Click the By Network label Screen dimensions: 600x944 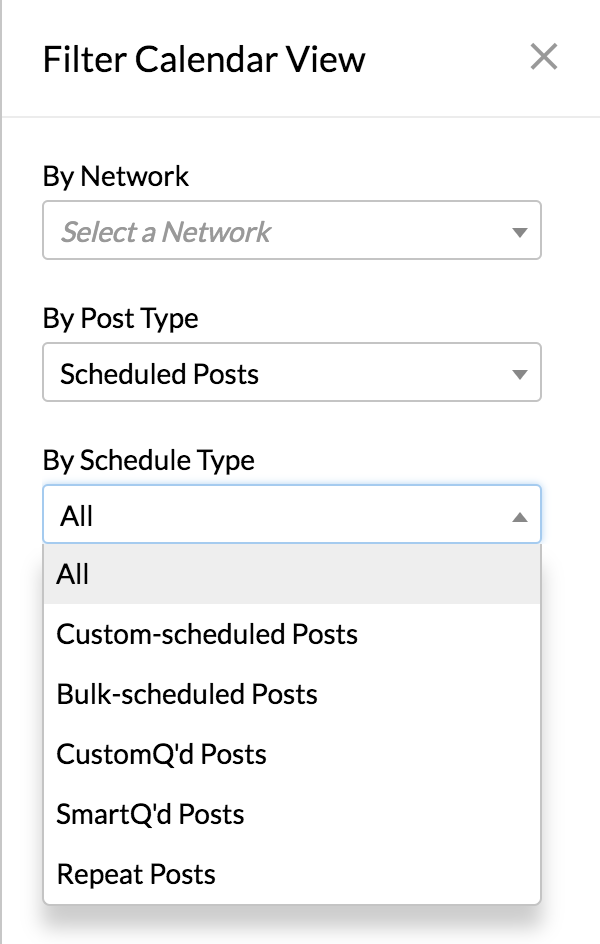115,177
